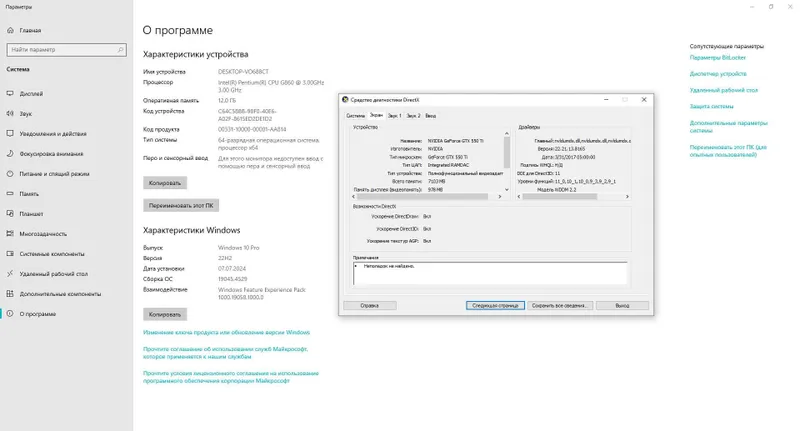Select the Звук speaker icon
The height and width of the screenshot is (431, 800).
[10, 114]
